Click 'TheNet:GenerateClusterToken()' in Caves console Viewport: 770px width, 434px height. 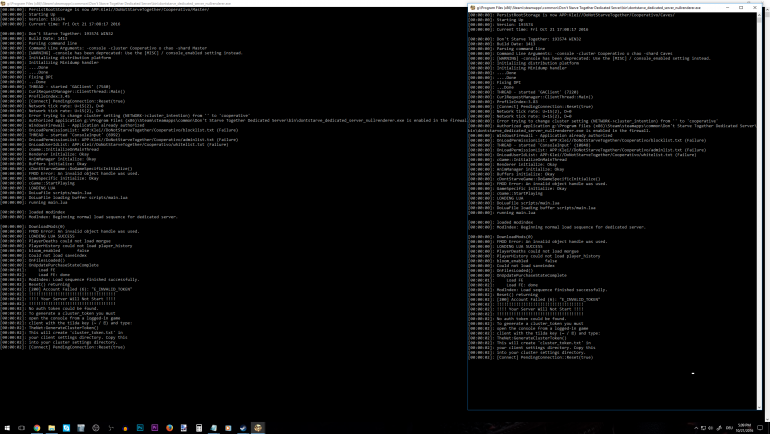[x=531, y=338]
